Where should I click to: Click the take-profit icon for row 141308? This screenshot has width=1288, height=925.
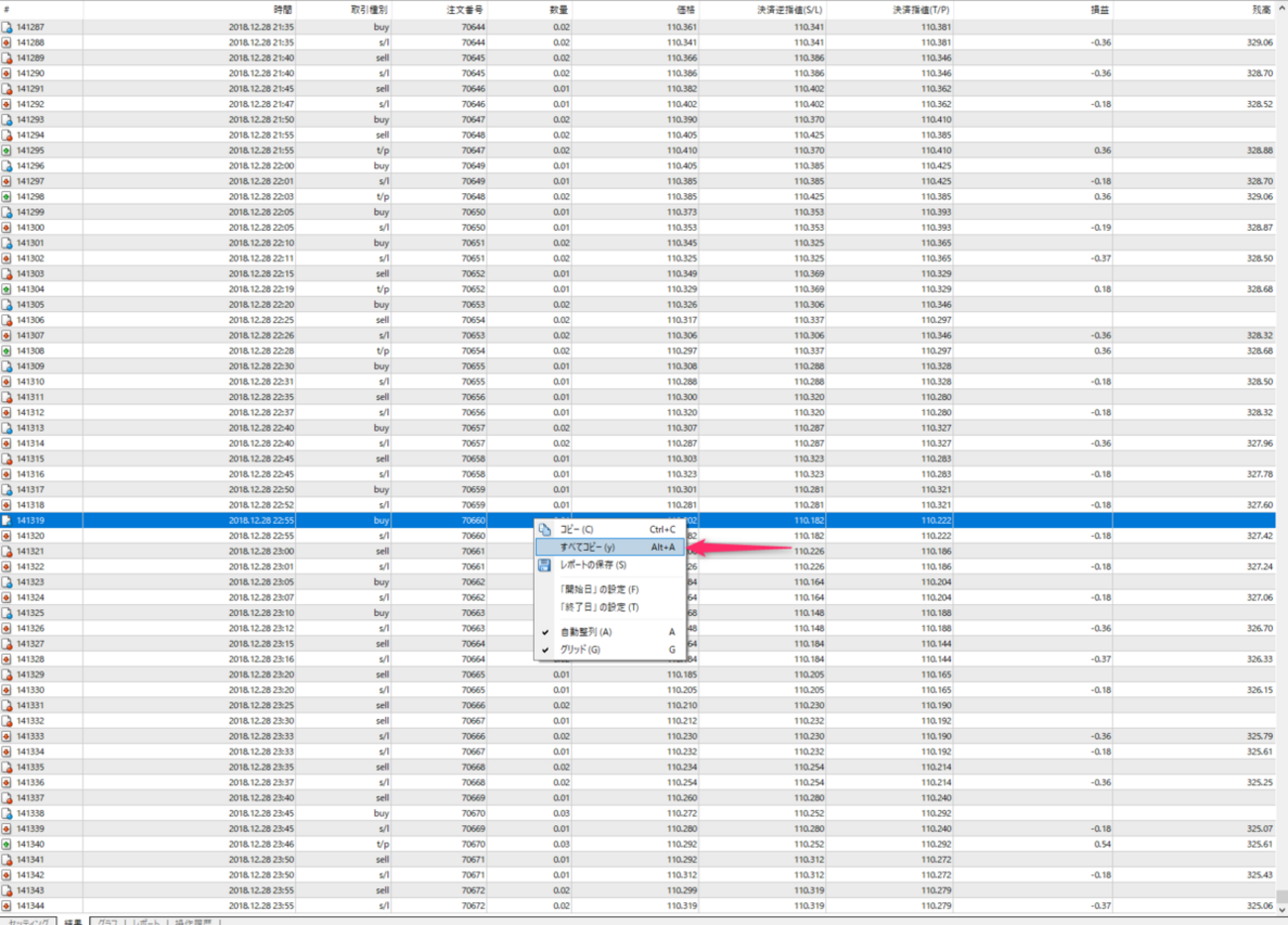point(7,351)
